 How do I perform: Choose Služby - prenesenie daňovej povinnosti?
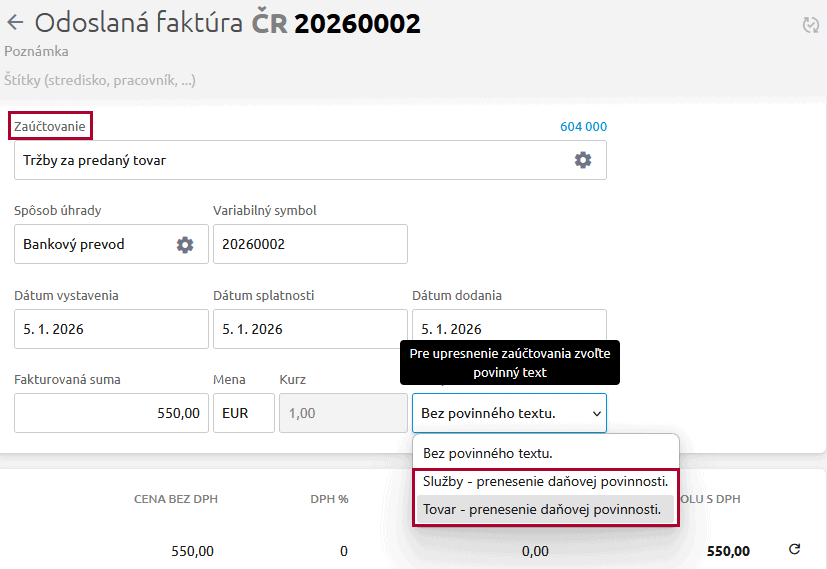point(545,481)
